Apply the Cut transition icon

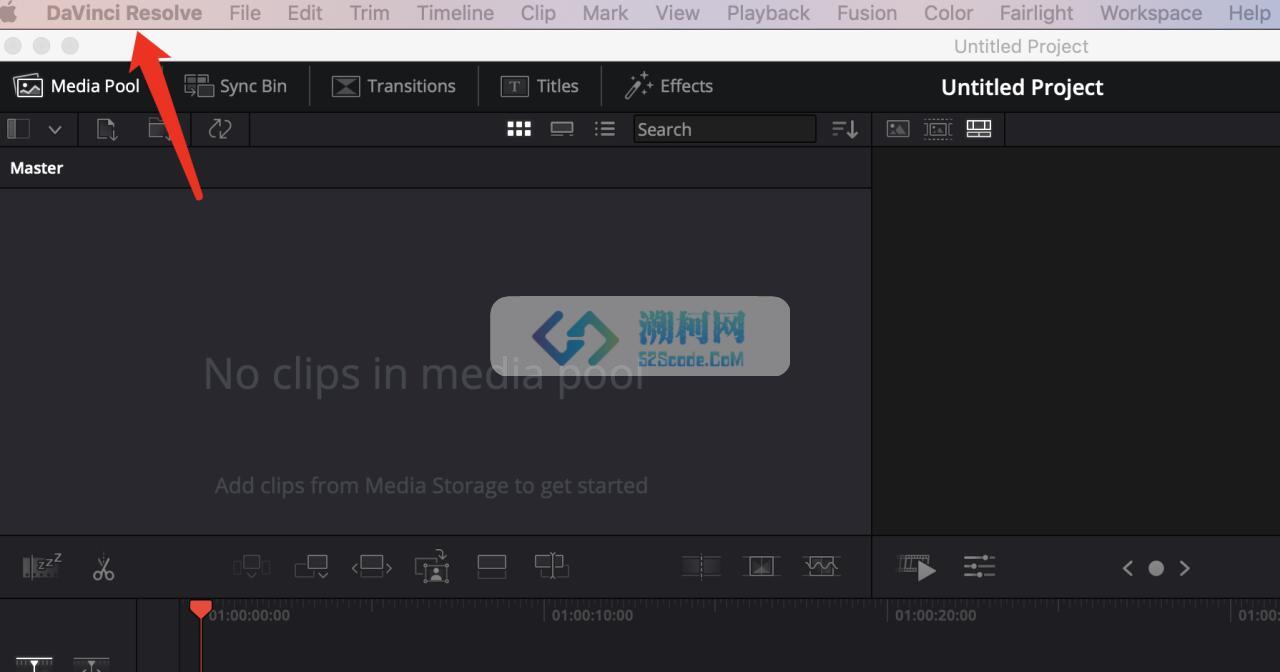[702, 567]
